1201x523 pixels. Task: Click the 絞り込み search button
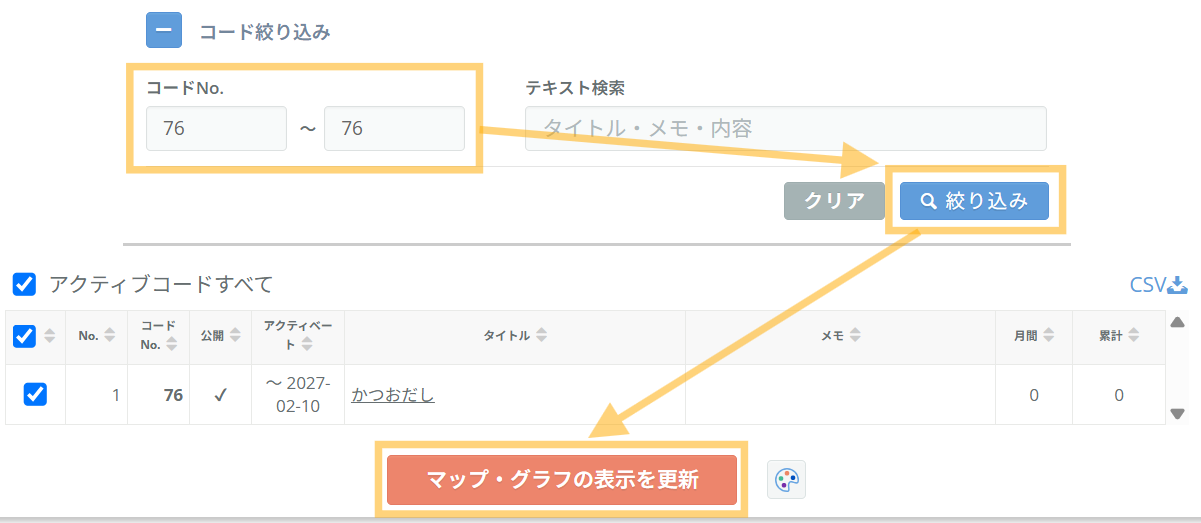pos(974,201)
